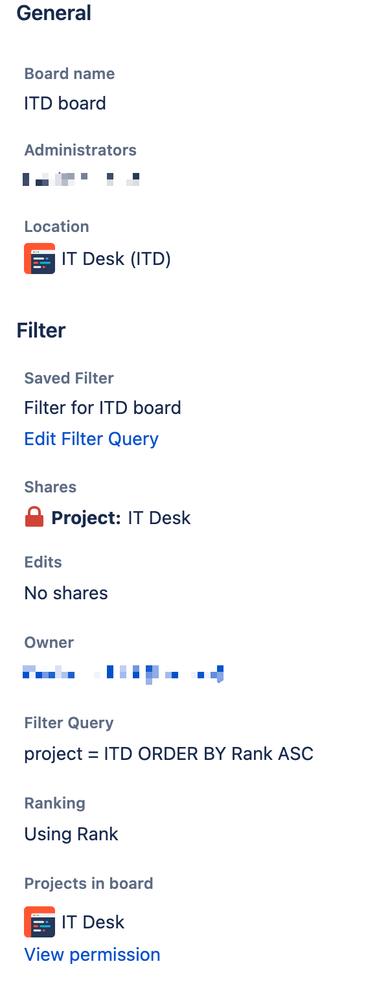
Task: Select the Filter for ITD board text
Action: tap(103, 408)
